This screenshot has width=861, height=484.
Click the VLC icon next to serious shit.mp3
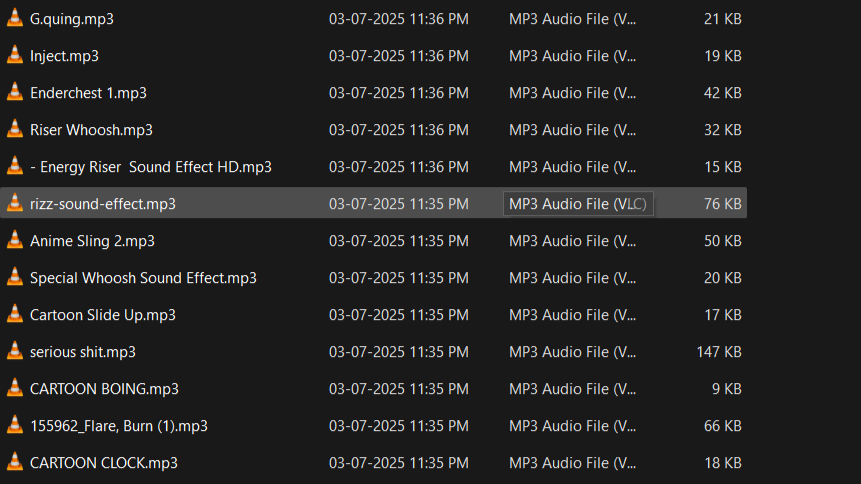pyautogui.click(x=15, y=352)
